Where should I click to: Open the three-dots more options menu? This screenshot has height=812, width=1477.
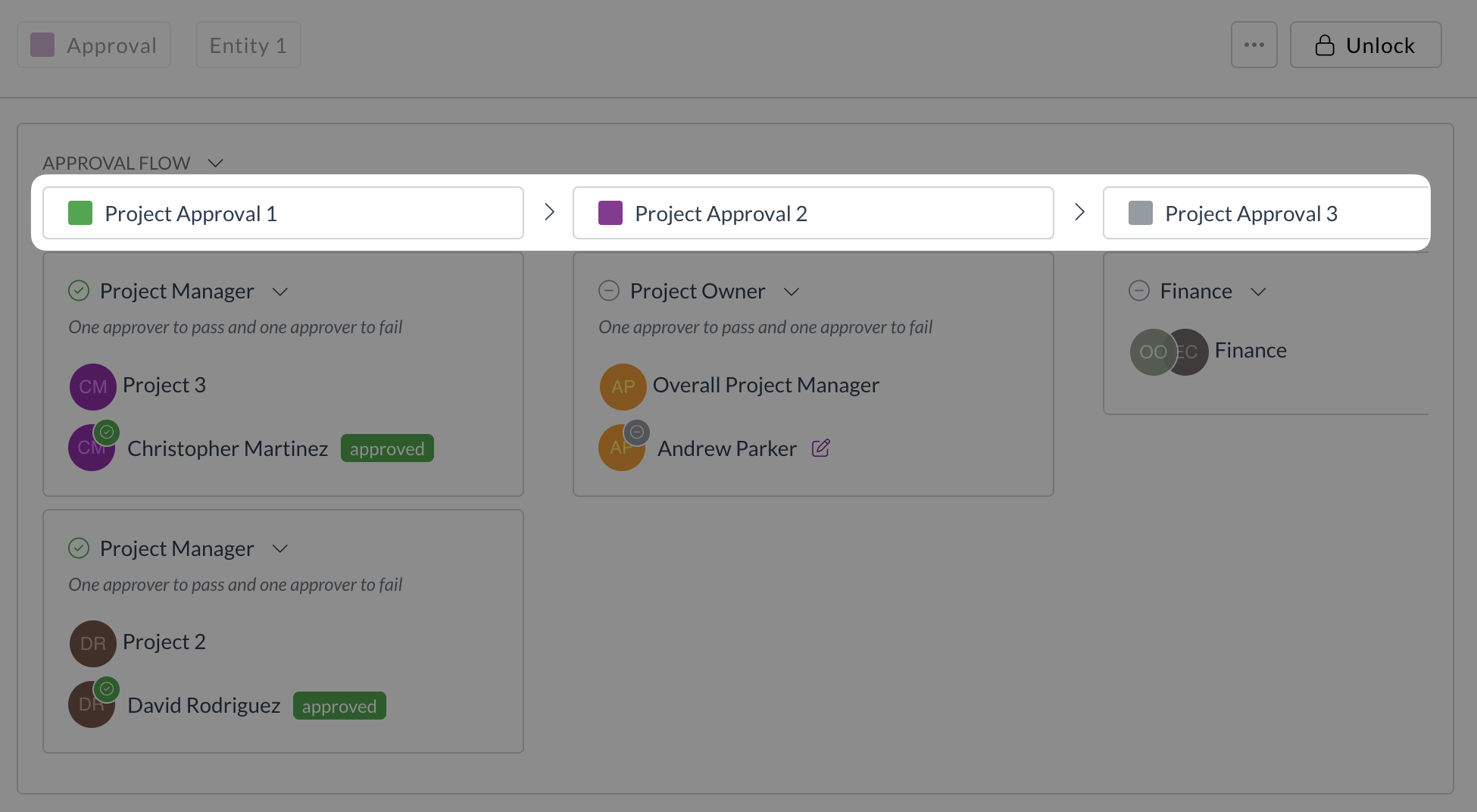point(1254,45)
